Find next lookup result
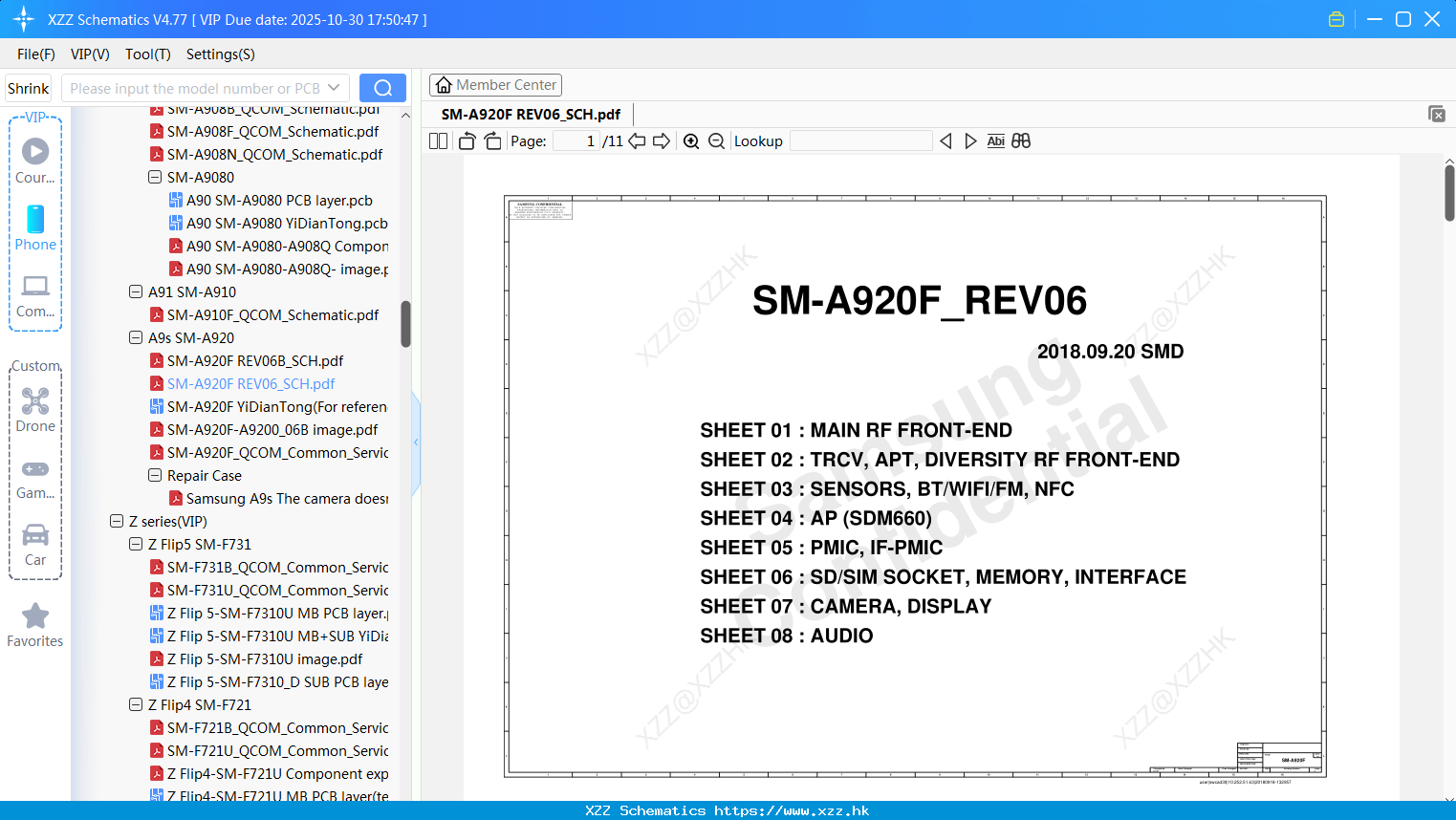Screen dimensions: 1456x820 pyautogui.click(x=970, y=140)
